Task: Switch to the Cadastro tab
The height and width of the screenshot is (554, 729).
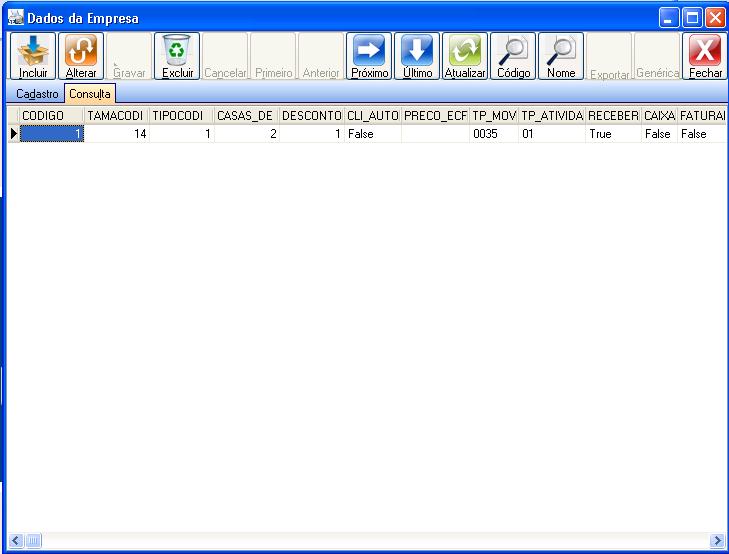Action: pos(37,93)
